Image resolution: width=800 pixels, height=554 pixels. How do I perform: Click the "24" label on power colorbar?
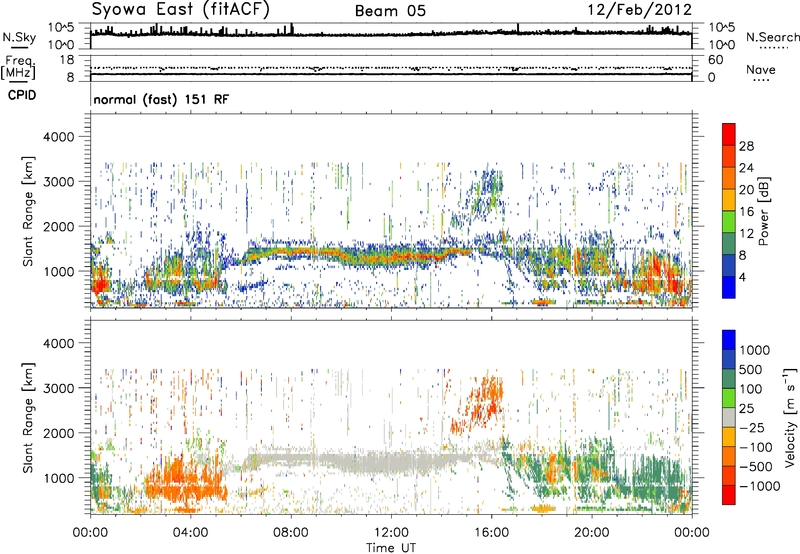[x=746, y=168]
